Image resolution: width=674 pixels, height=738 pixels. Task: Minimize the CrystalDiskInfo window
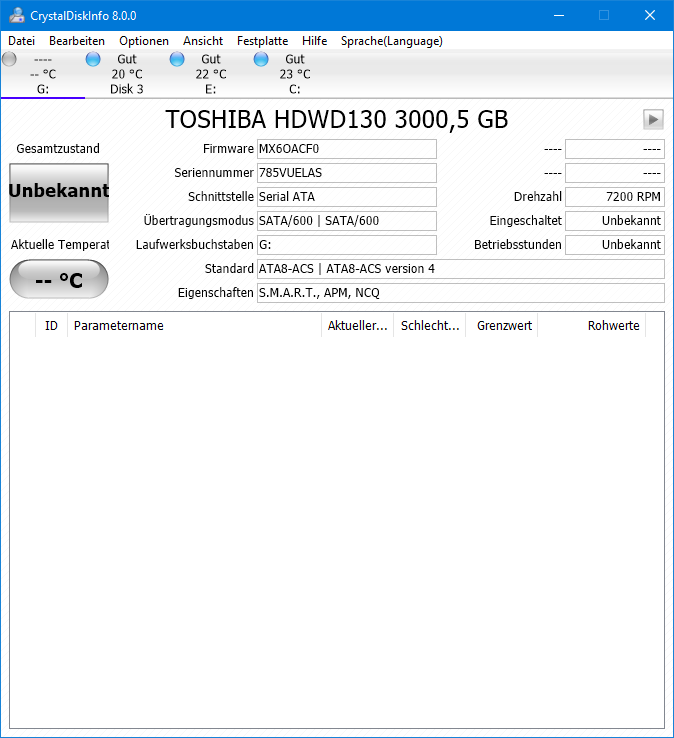pos(559,16)
